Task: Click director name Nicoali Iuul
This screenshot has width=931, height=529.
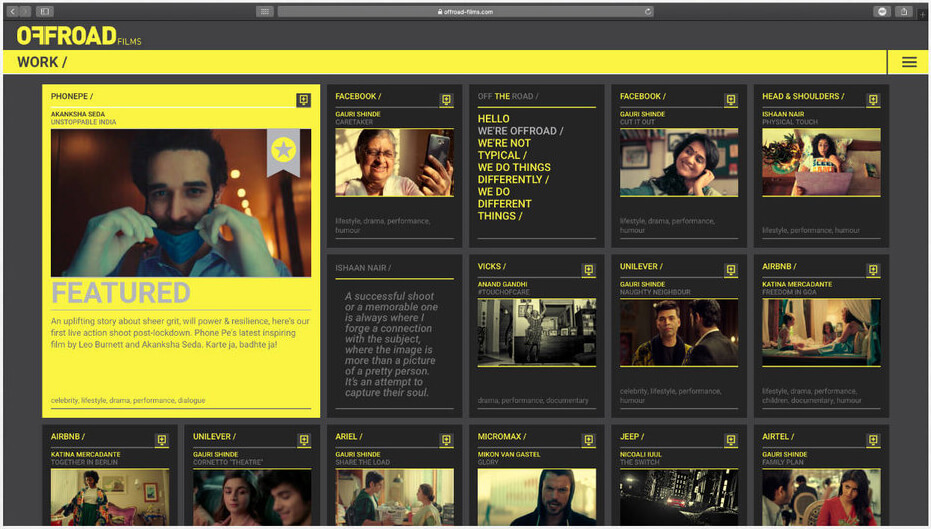Action: (x=641, y=454)
